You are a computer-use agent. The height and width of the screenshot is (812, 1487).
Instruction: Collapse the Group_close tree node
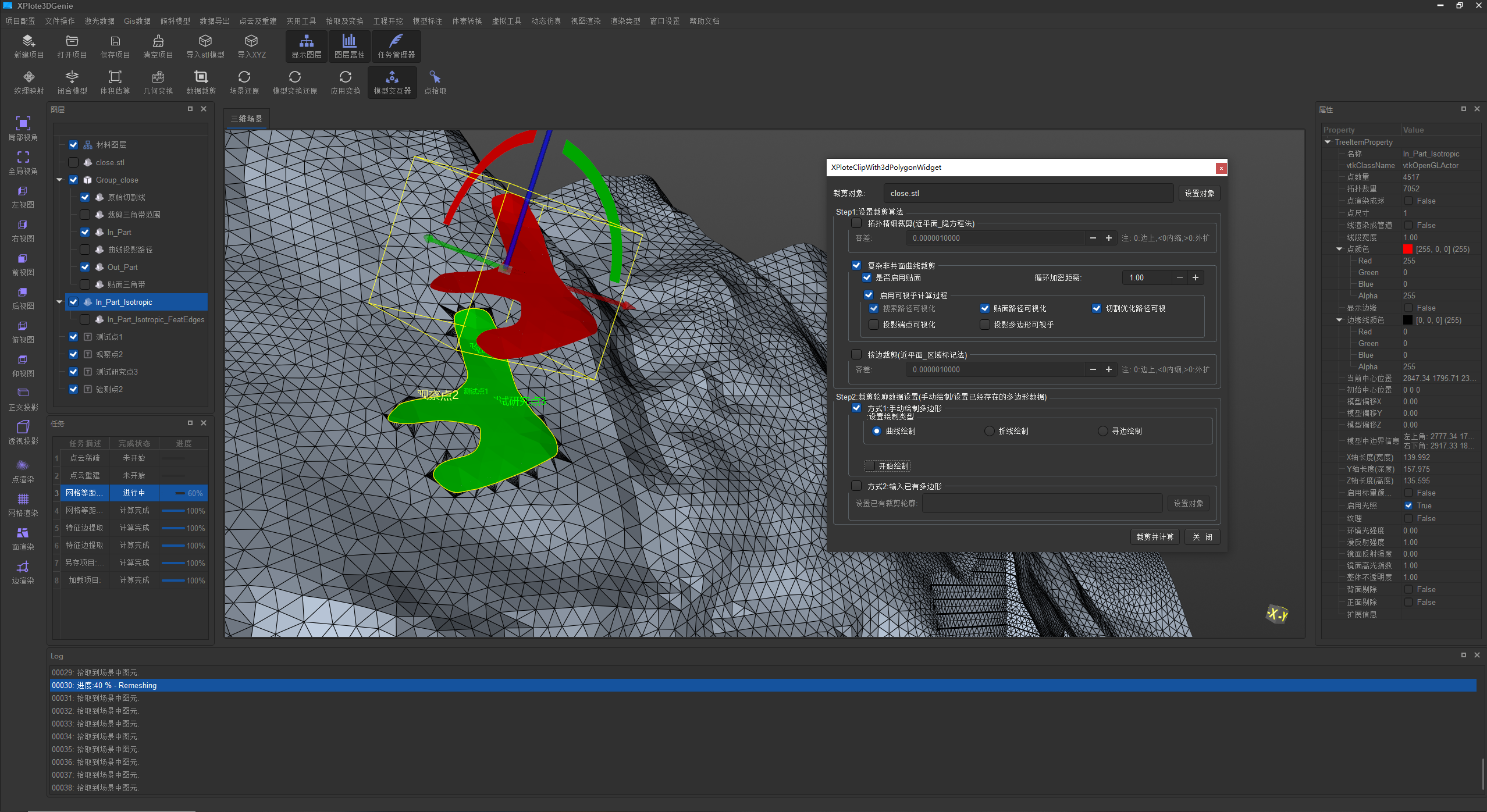click(x=59, y=180)
